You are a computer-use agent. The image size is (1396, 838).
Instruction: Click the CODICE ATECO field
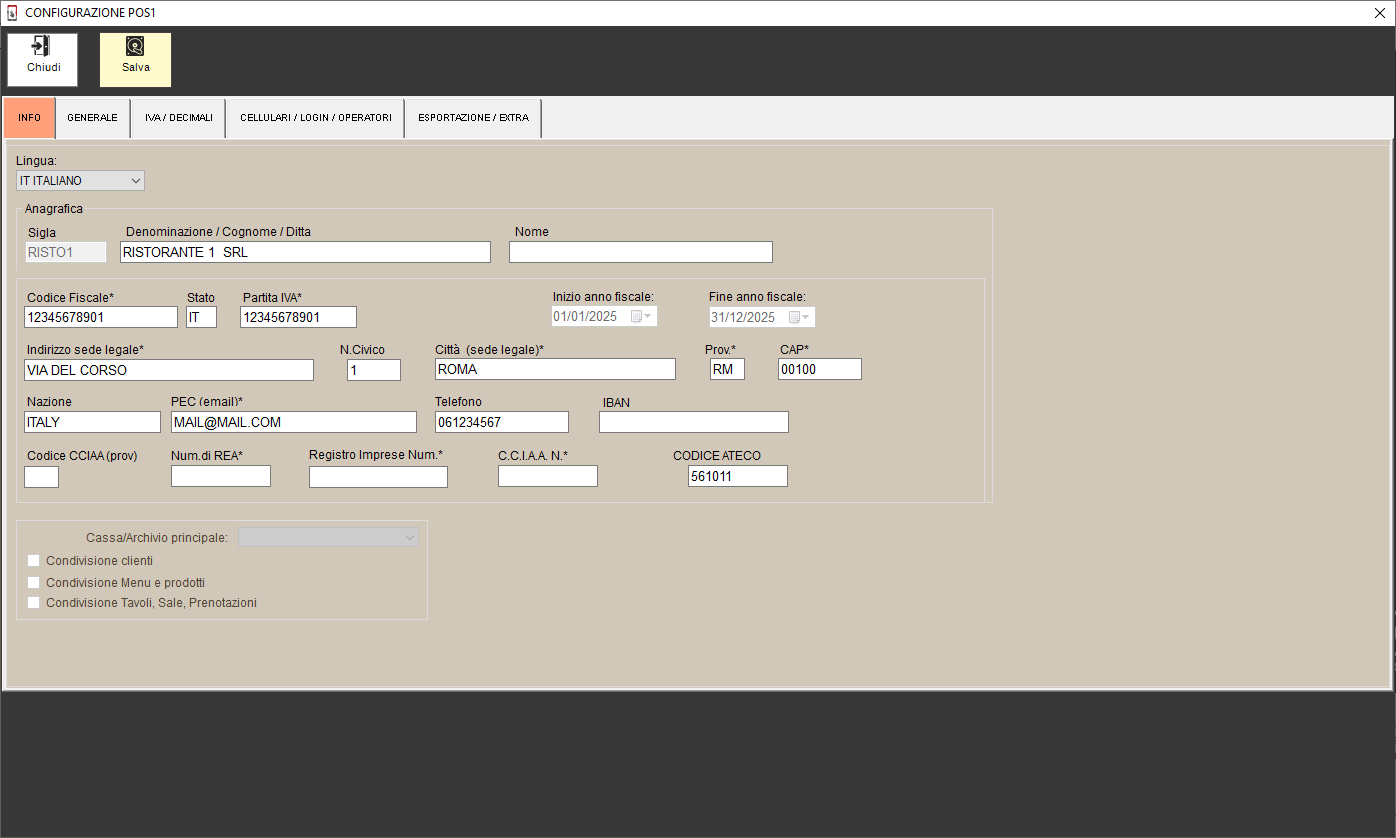click(737, 476)
